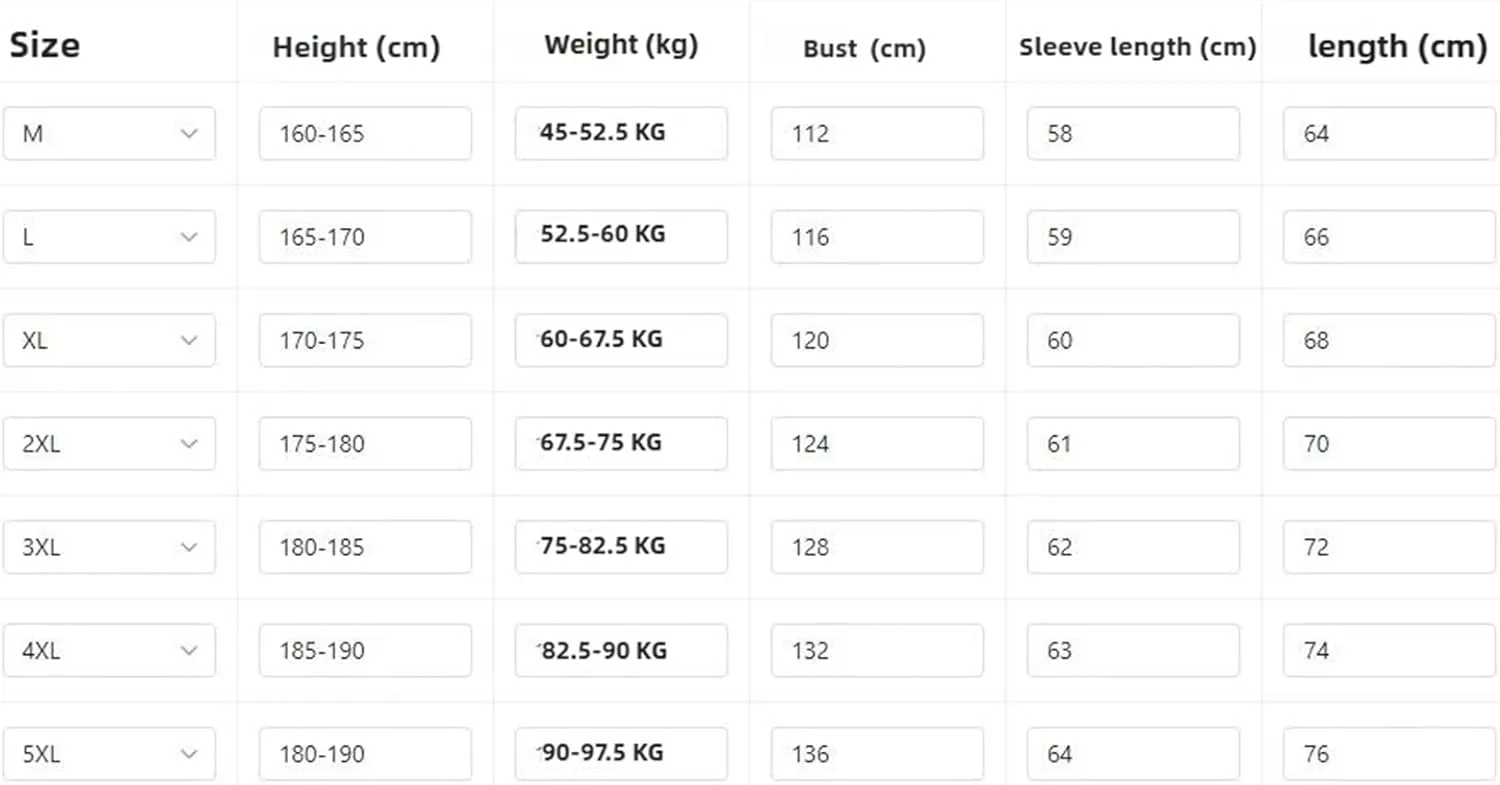Click the 90-97.5 KG weight field
1500x785 pixels.
[621, 754]
